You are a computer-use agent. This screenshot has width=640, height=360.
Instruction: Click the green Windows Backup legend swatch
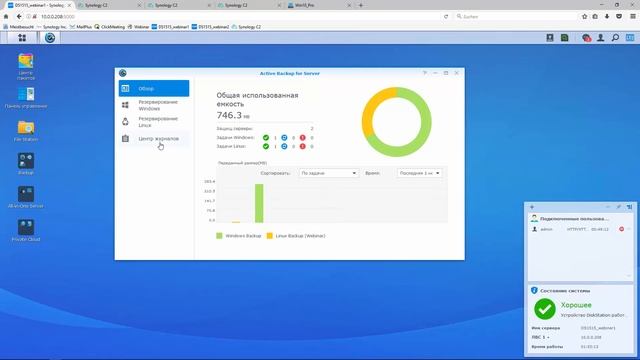219,236
